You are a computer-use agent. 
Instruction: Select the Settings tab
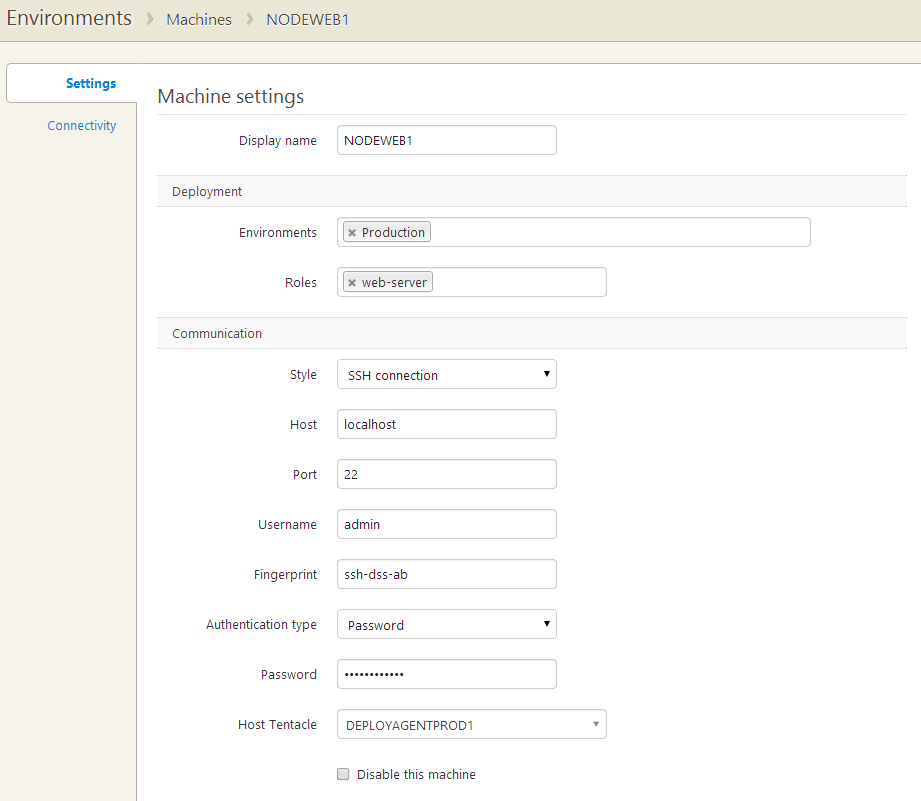91,83
